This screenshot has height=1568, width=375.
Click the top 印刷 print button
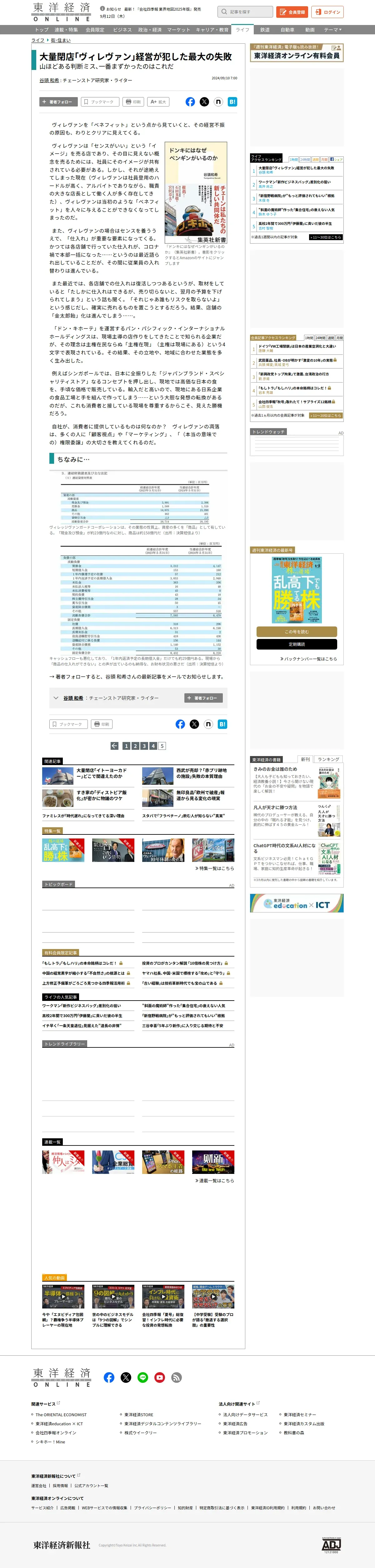click(x=133, y=102)
